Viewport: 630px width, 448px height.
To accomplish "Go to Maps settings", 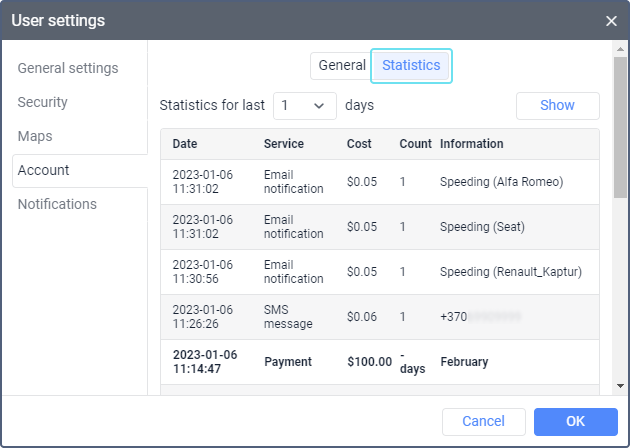I will pos(35,136).
